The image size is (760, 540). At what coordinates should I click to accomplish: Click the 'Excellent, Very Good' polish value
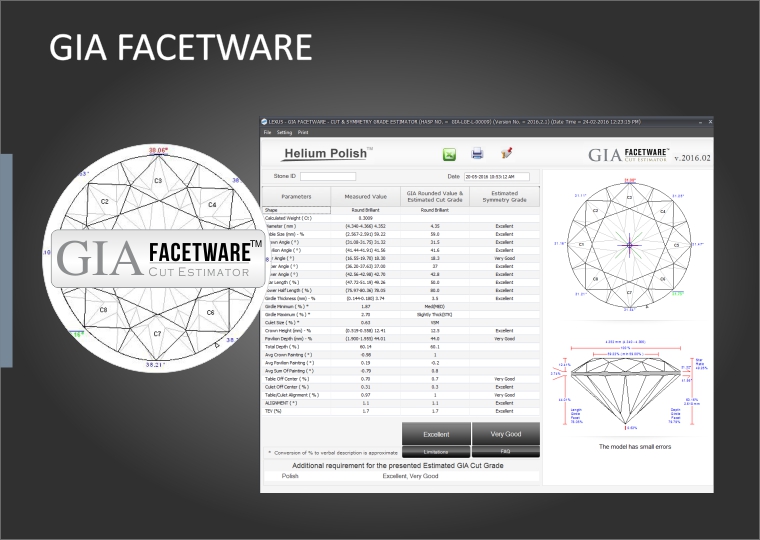click(x=411, y=476)
